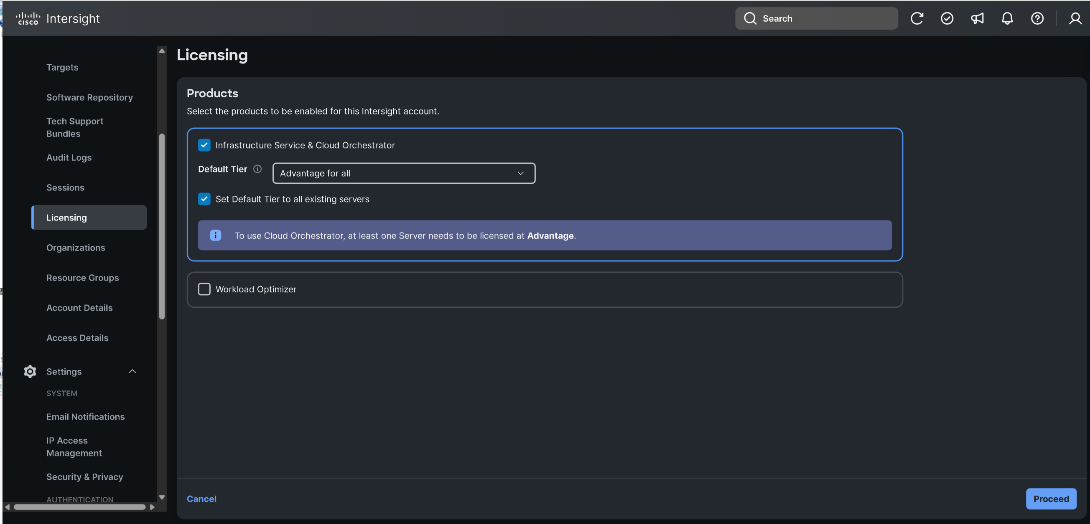This screenshot has width=1090, height=524.
Task: Click the refresh icon in top bar
Action: pos(917,19)
